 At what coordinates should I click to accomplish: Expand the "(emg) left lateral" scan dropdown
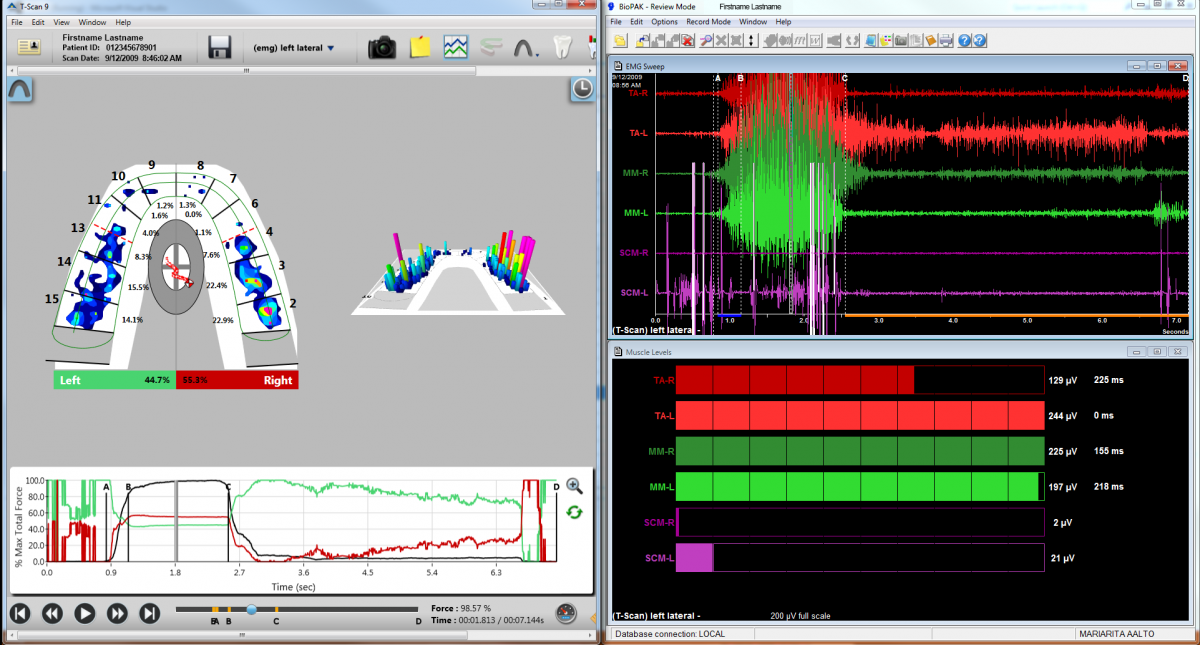(x=330, y=47)
